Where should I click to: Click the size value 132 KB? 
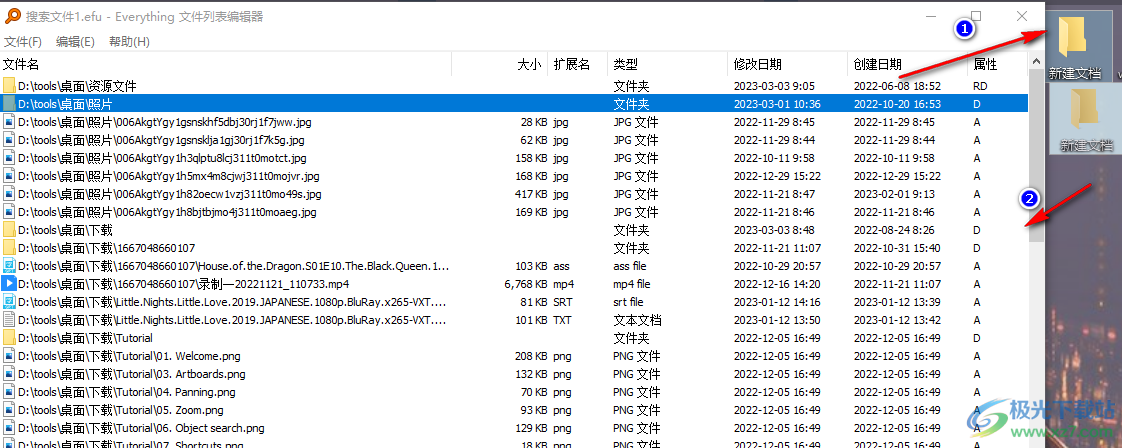coord(530,374)
